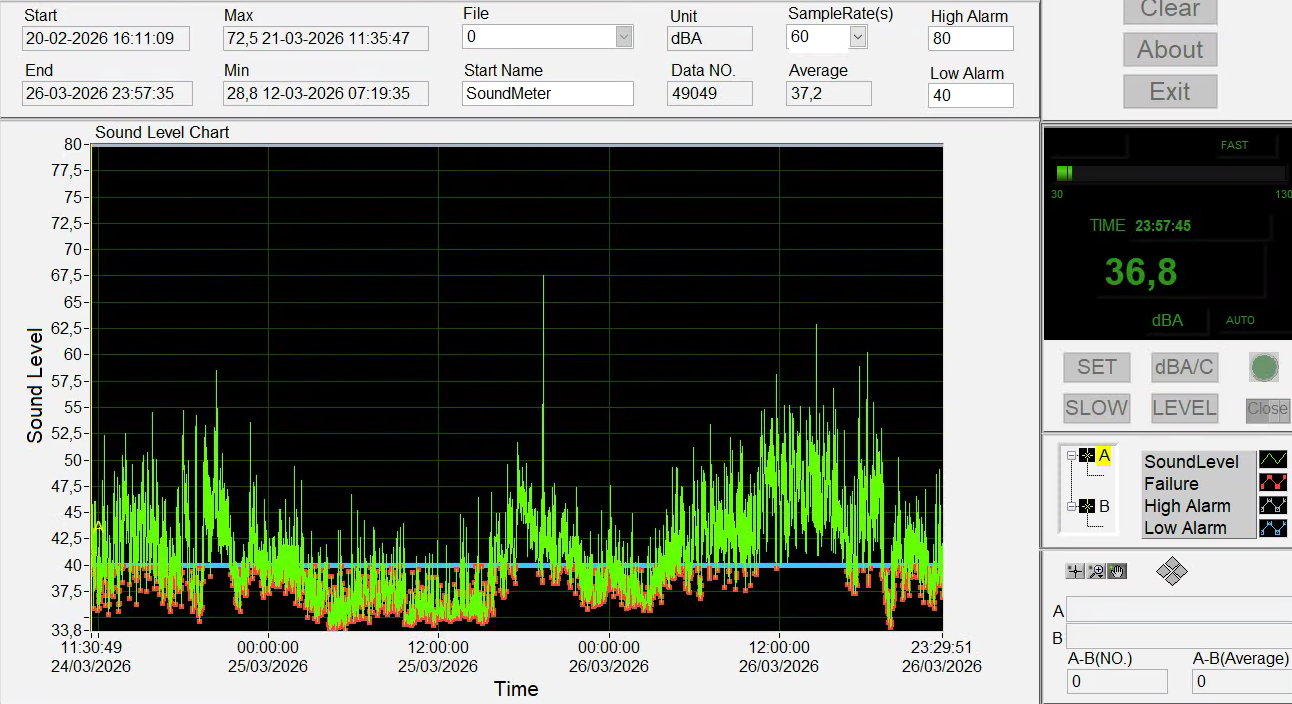Image resolution: width=1292 pixels, height=704 pixels.
Task: Select the crosshair cursor tool
Action: click(x=1075, y=572)
